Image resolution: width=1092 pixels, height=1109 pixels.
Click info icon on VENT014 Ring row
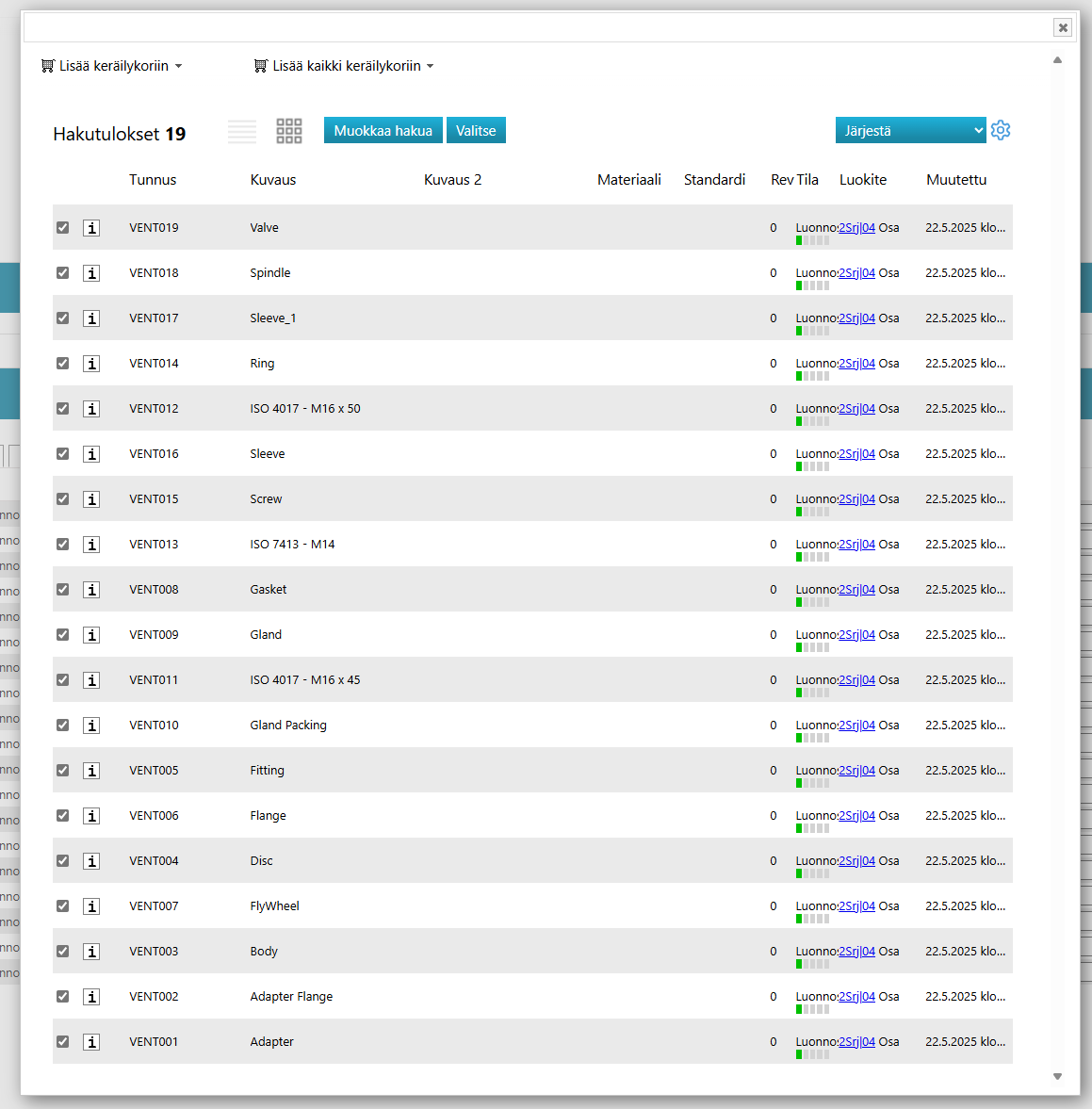[91, 364]
